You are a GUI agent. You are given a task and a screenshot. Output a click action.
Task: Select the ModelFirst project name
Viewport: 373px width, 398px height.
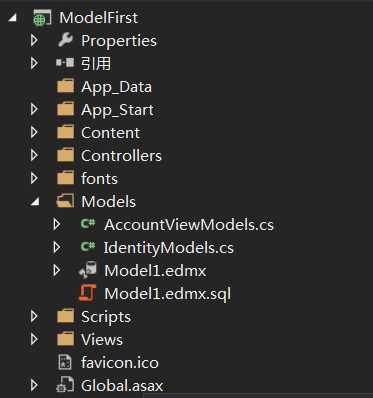[98, 18]
